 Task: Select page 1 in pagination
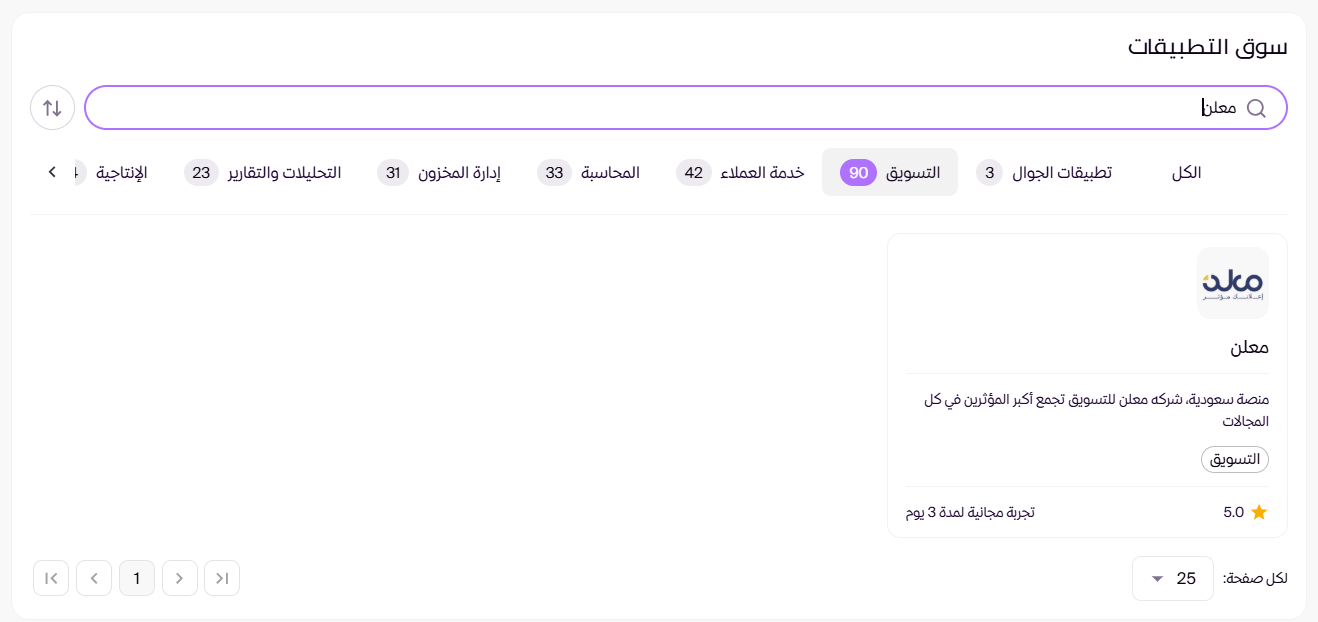pos(137,578)
